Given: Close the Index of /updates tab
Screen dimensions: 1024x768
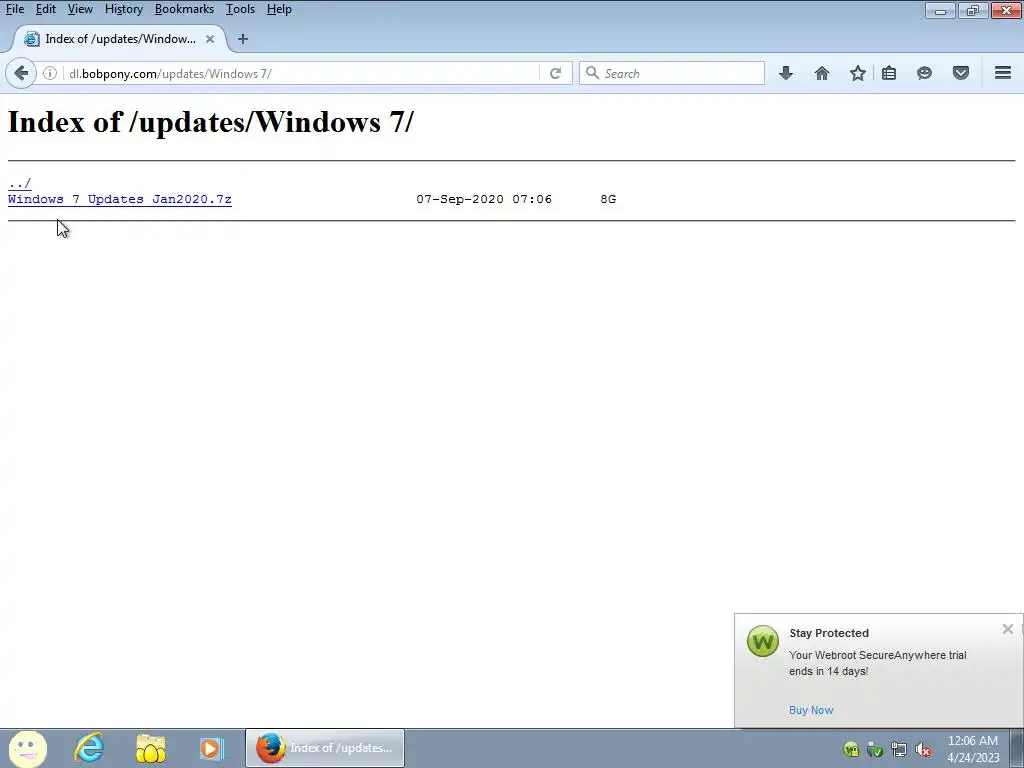Looking at the screenshot, I should pyautogui.click(x=210, y=39).
